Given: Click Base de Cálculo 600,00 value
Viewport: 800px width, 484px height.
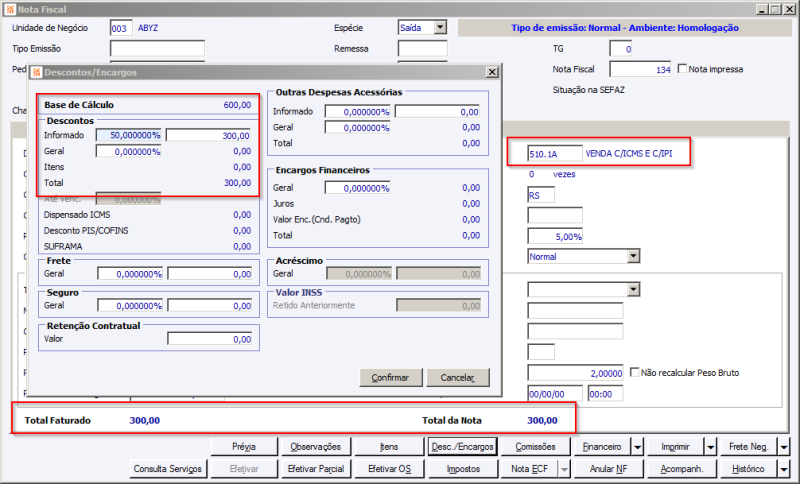Looking at the screenshot, I should pos(237,105).
